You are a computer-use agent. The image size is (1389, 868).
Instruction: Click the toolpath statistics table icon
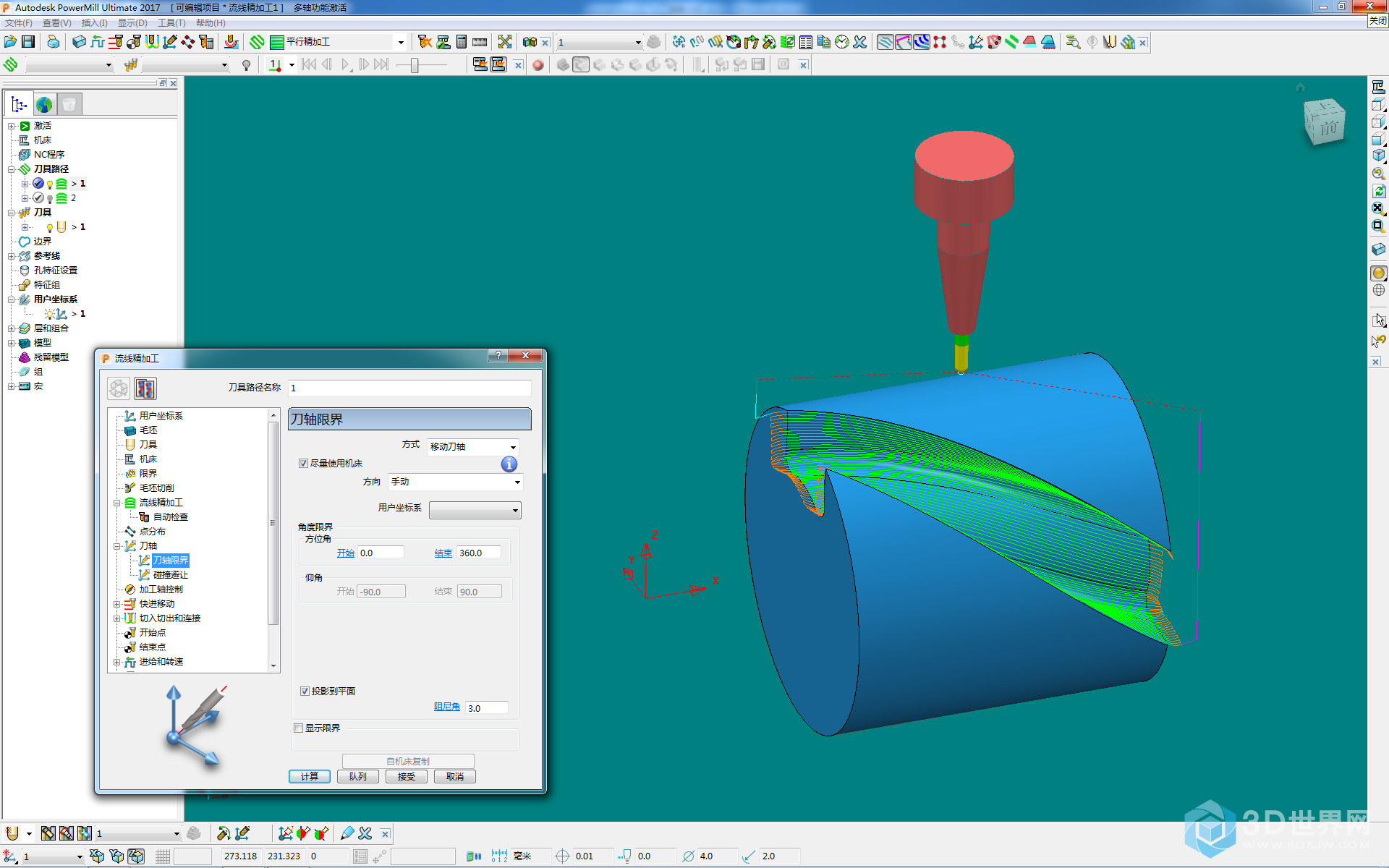tap(806, 42)
